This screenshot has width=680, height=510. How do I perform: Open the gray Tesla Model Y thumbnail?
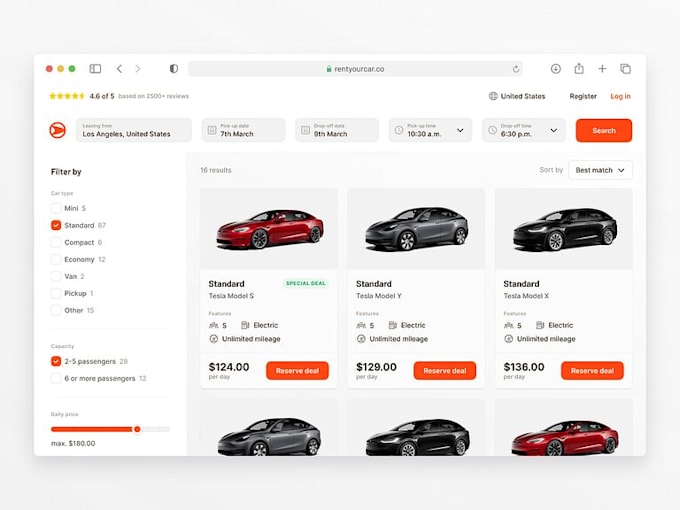416,229
